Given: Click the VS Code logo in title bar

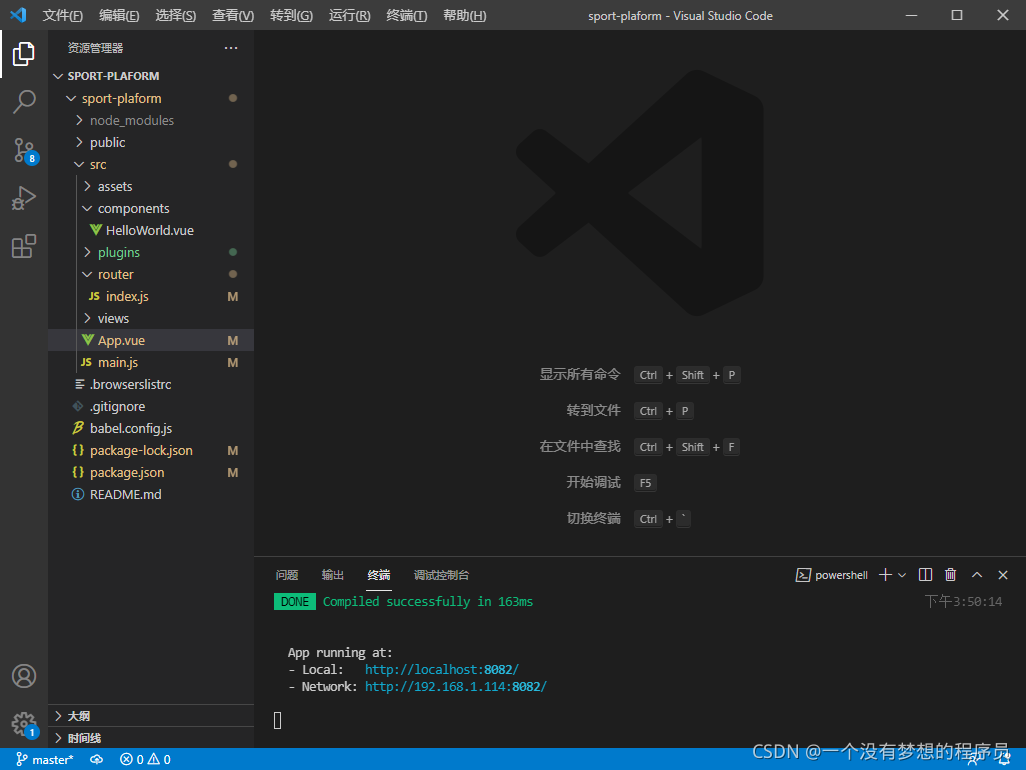Looking at the screenshot, I should [x=18, y=15].
